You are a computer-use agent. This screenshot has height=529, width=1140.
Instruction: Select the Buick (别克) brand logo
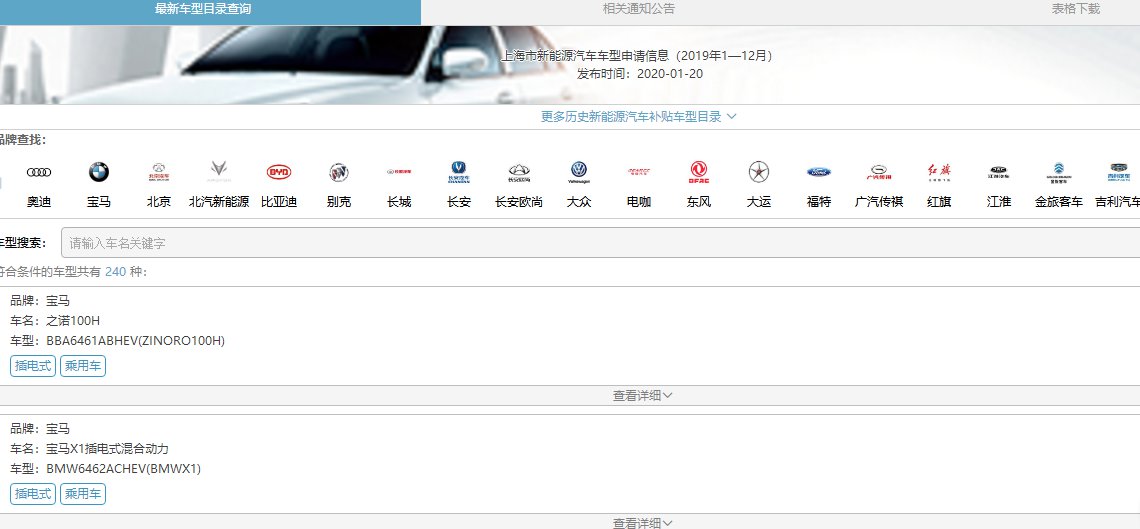coord(339,172)
